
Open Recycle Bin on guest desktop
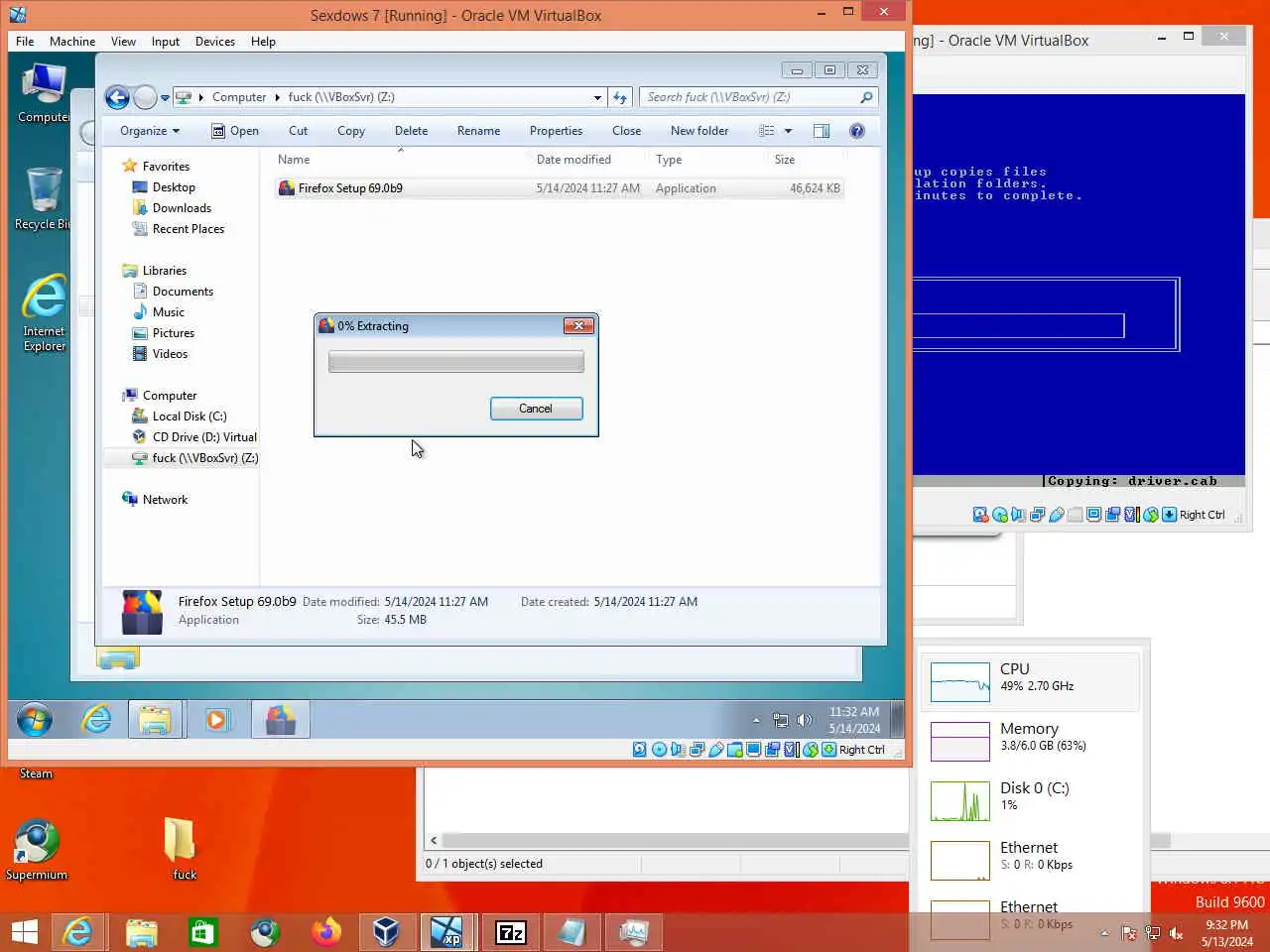pos(44,198)
